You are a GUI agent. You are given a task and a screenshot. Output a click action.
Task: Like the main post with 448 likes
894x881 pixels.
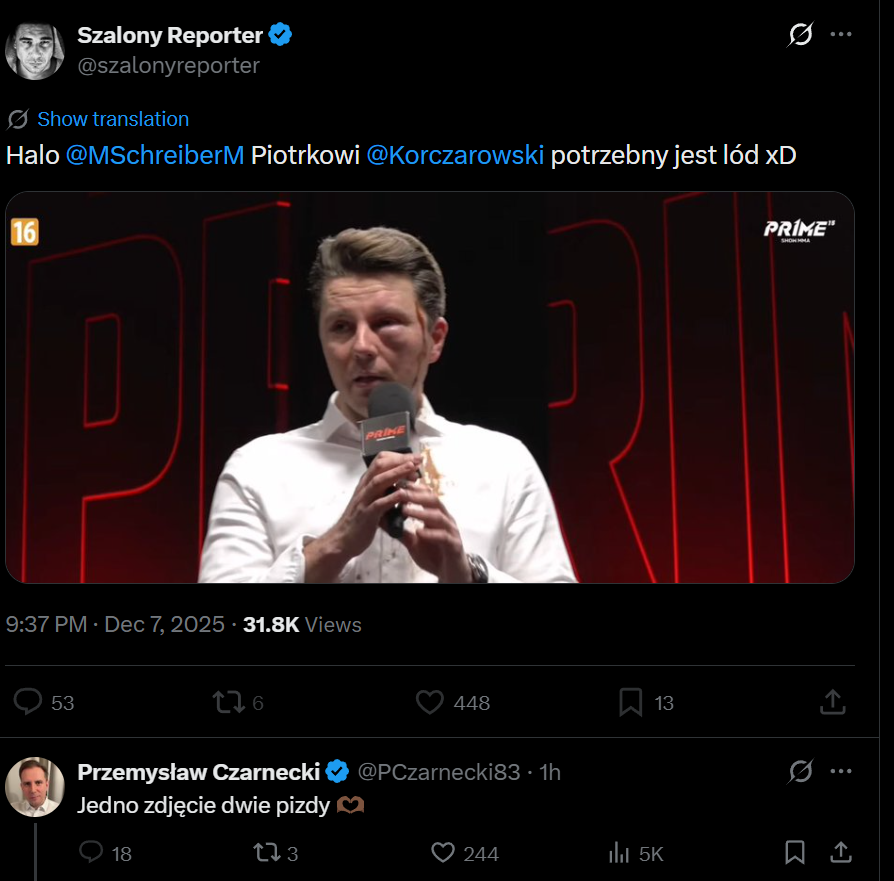pyautogui.click(x=430, y=703)
